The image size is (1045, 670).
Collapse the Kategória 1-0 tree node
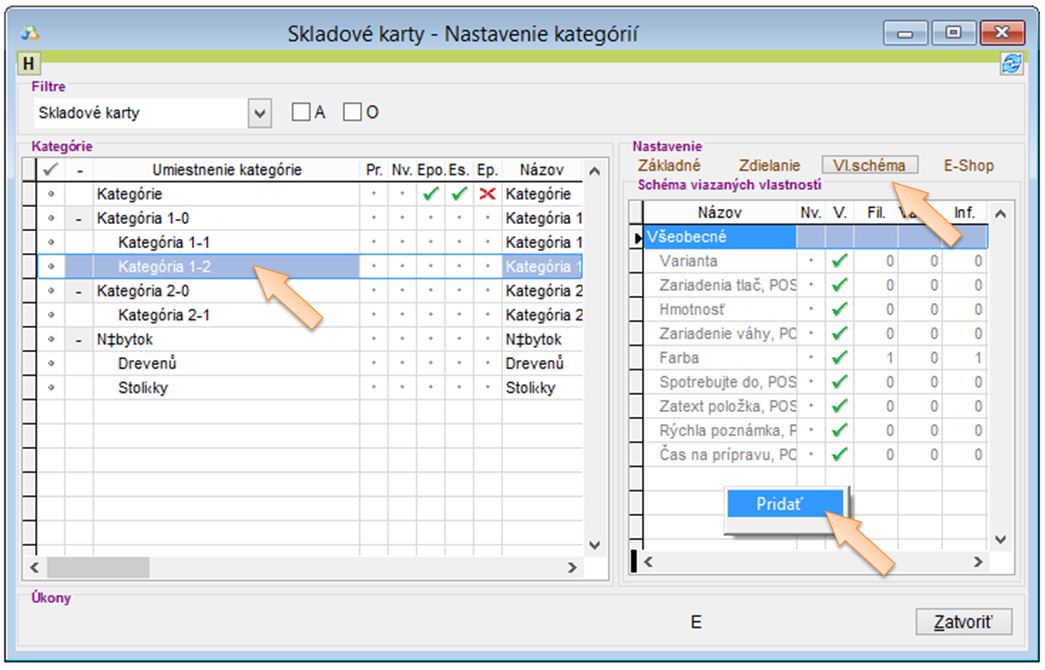[79, 219]
